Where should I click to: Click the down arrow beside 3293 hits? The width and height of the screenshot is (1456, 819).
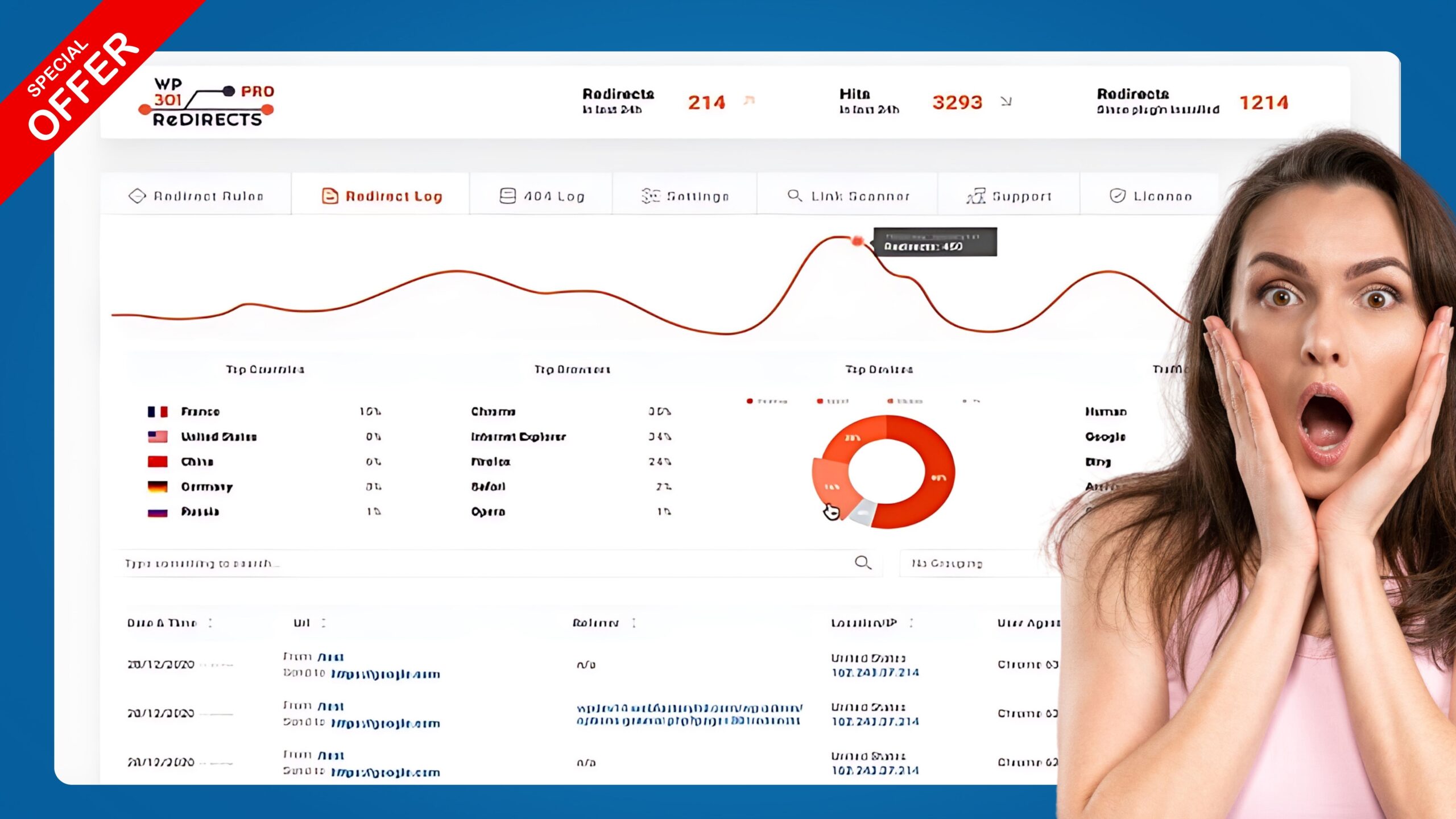pyautogui.click(x=1006, y=101)
